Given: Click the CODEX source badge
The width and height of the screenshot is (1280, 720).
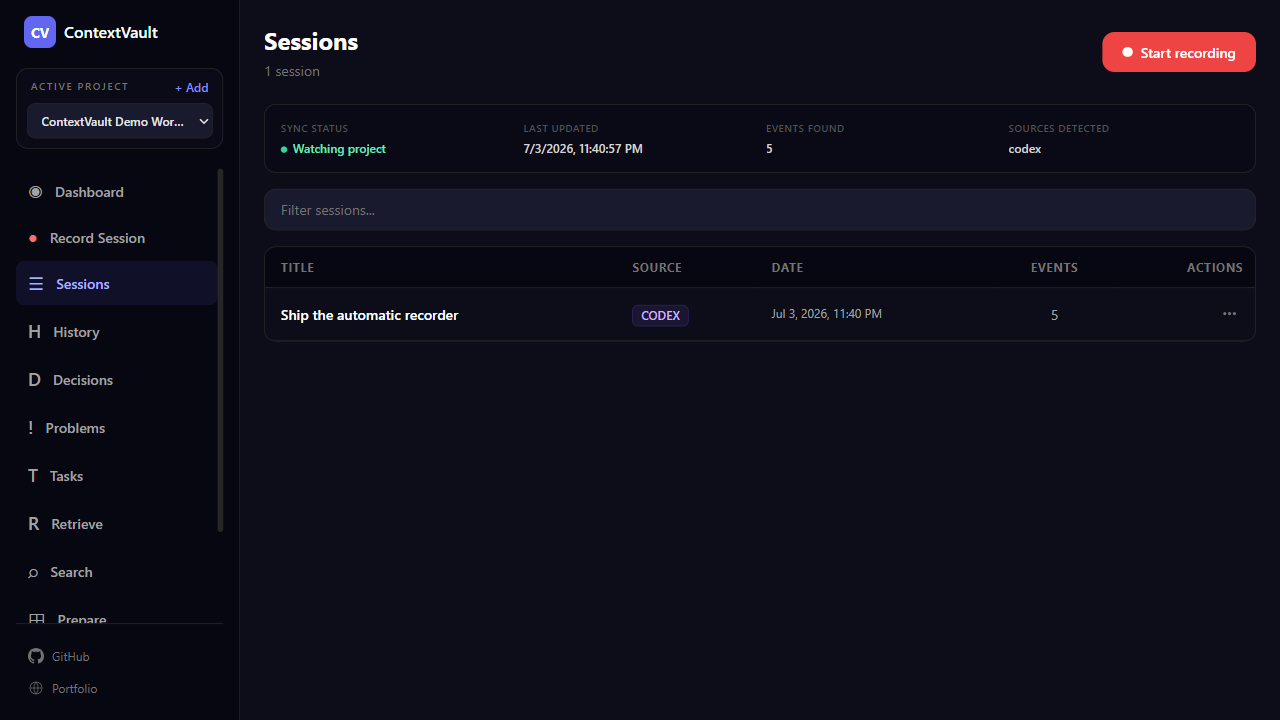Looking at the screenshot, I should (660, 315).
